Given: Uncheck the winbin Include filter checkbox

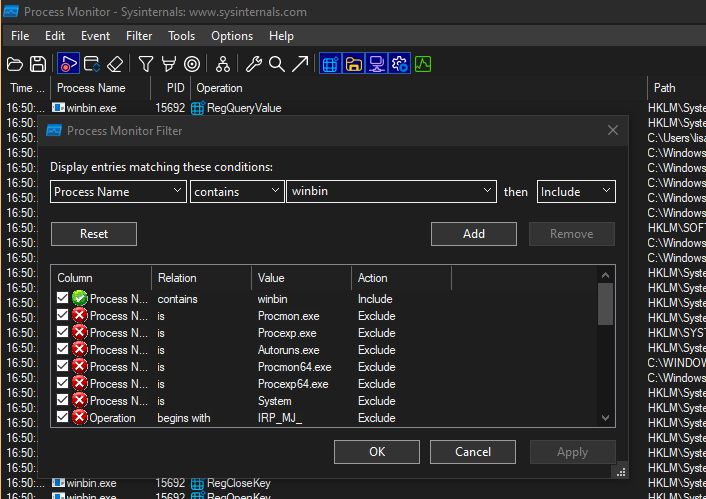Looking at the screenshot, I should [63, 298].
